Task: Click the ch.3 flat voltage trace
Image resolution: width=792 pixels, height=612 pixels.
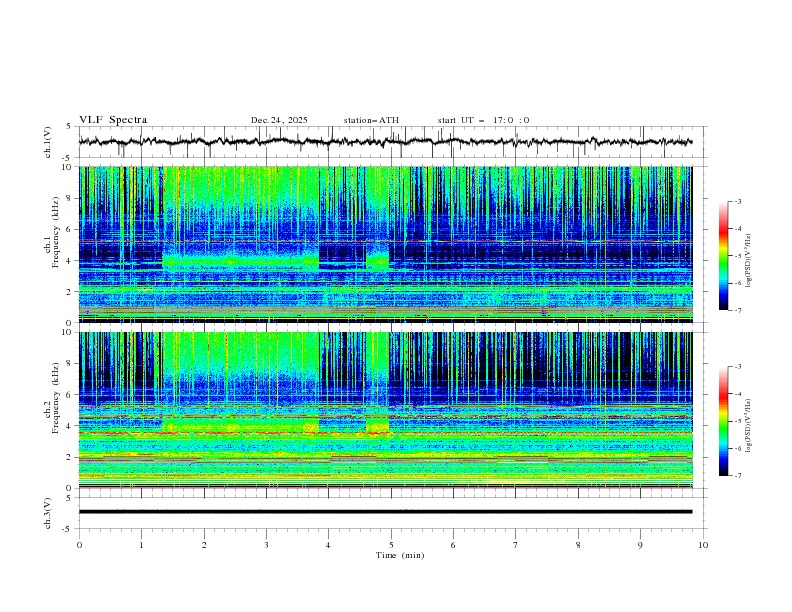Action: (385, 512)
